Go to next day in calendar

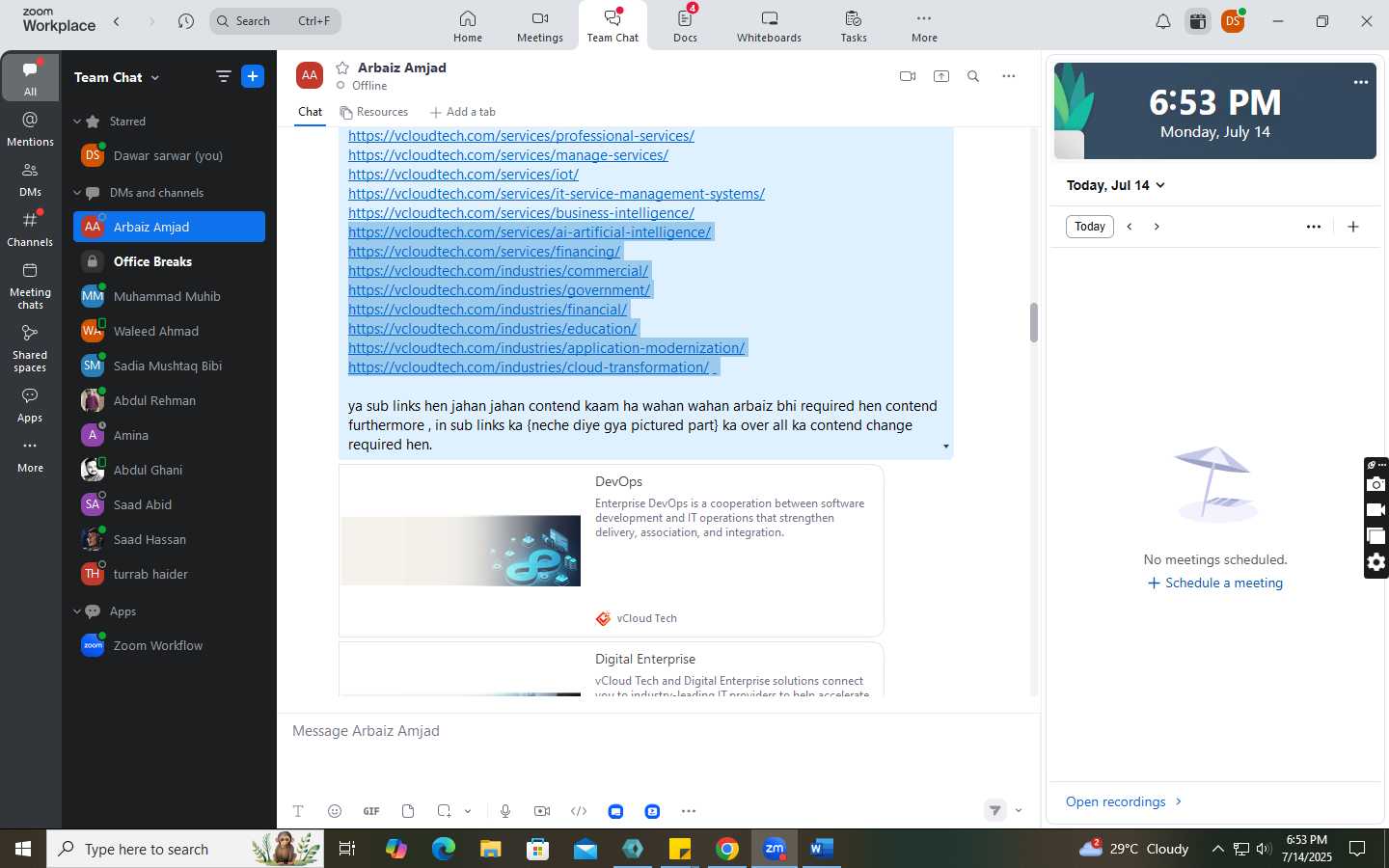click(1157, 227)
